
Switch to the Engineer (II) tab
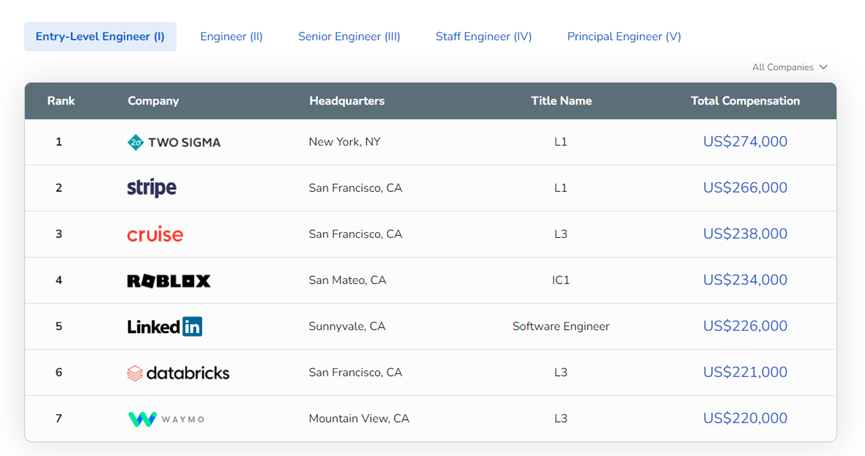[231, 37]
